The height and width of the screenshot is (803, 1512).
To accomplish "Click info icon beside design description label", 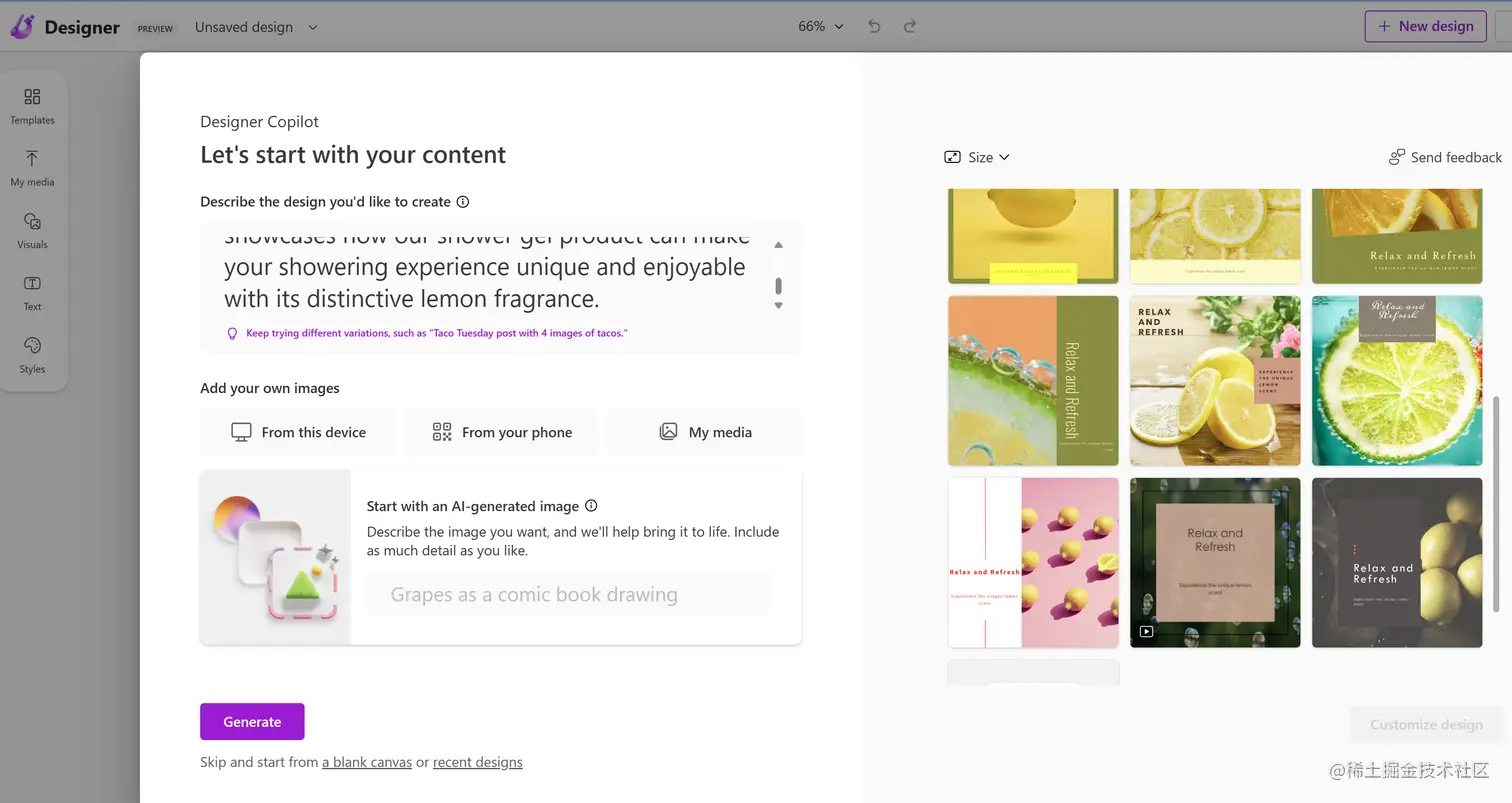I will (463, 202).
